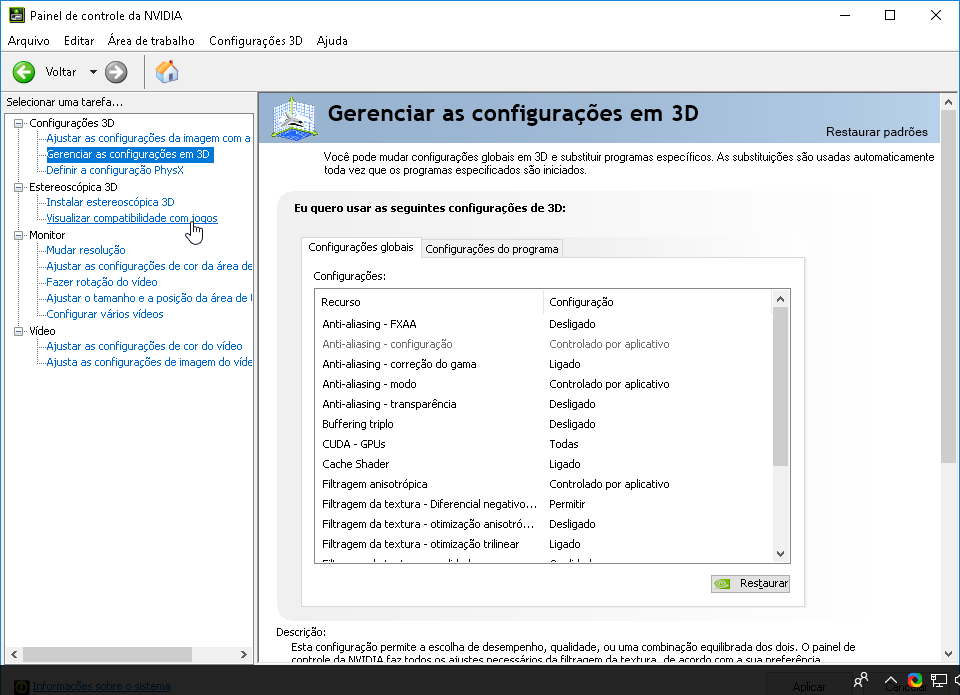Image resolution: width=960 pixels, height=695 pixels.
Task: Open Ajusta as configurações de imagem do vídeo
Action: tap(149, 362)
